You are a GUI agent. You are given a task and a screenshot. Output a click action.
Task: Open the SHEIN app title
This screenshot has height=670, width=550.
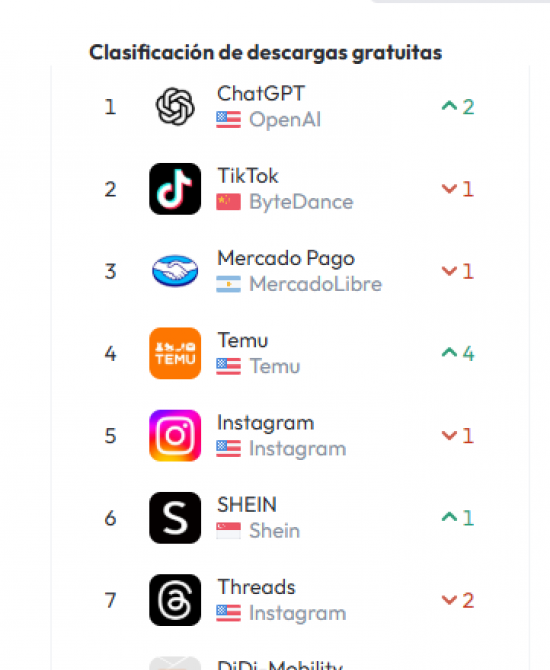[247, 505]
